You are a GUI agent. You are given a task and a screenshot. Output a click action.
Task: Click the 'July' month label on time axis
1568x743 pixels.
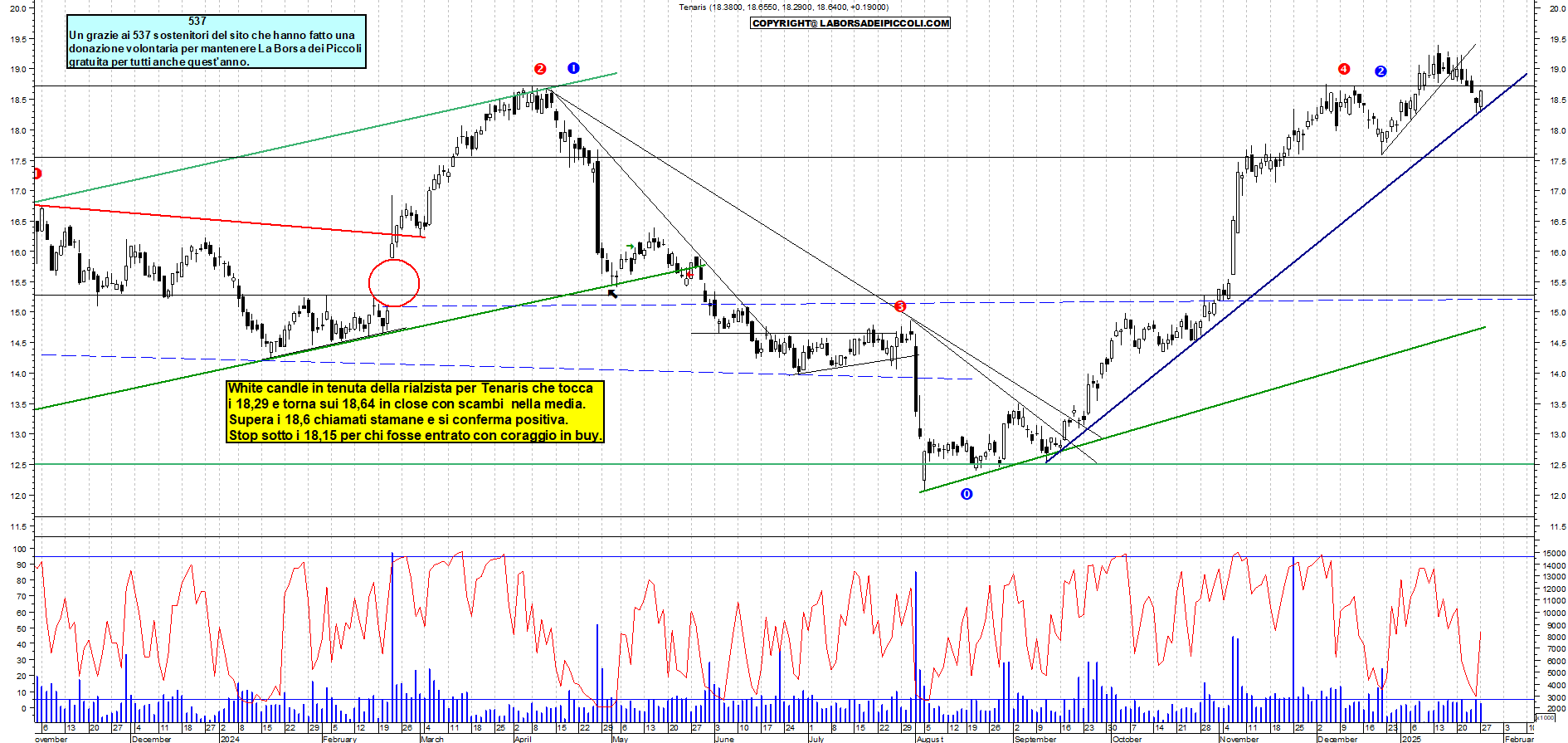(816, 739)
